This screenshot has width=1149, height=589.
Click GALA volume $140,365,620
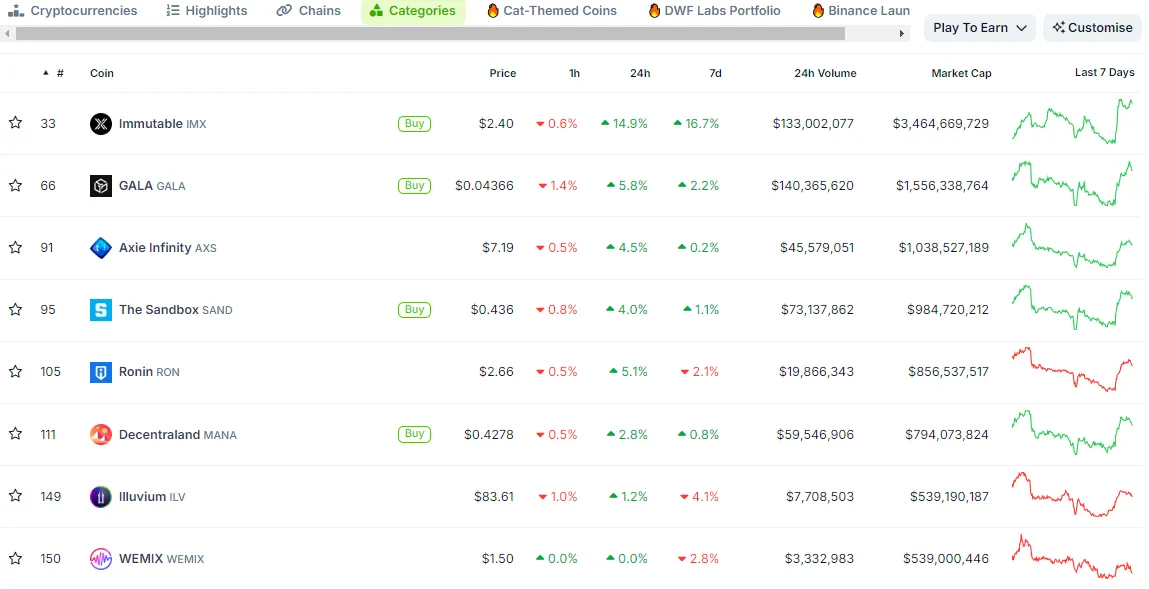click(x=813, y=186)
